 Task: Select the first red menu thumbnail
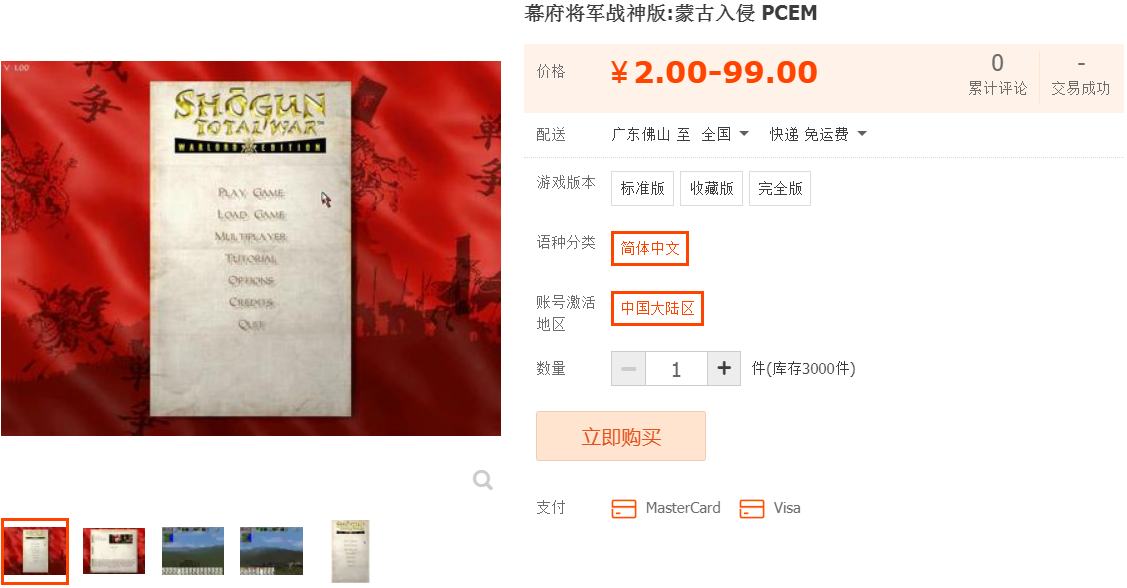tap(35, 551)
